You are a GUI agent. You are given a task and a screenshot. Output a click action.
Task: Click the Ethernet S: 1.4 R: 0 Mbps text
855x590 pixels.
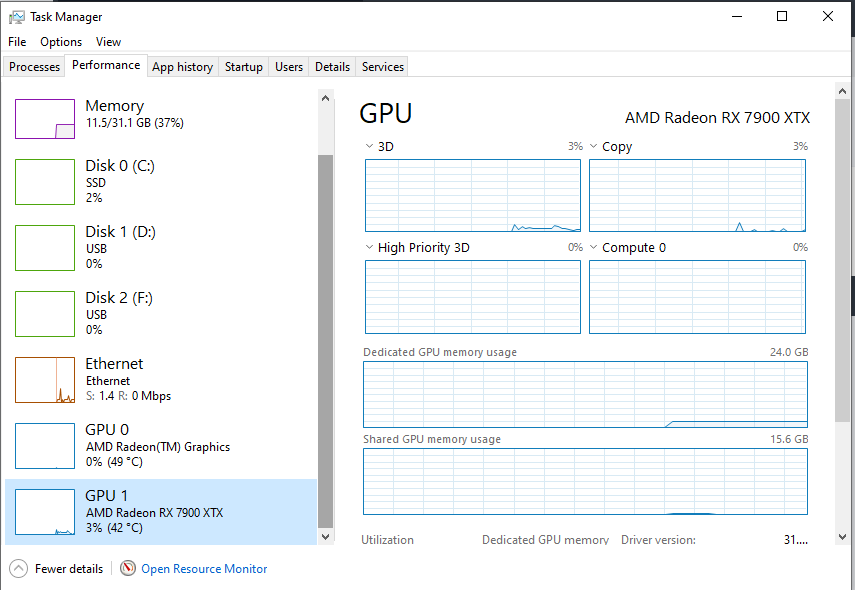tap(128, 396)
